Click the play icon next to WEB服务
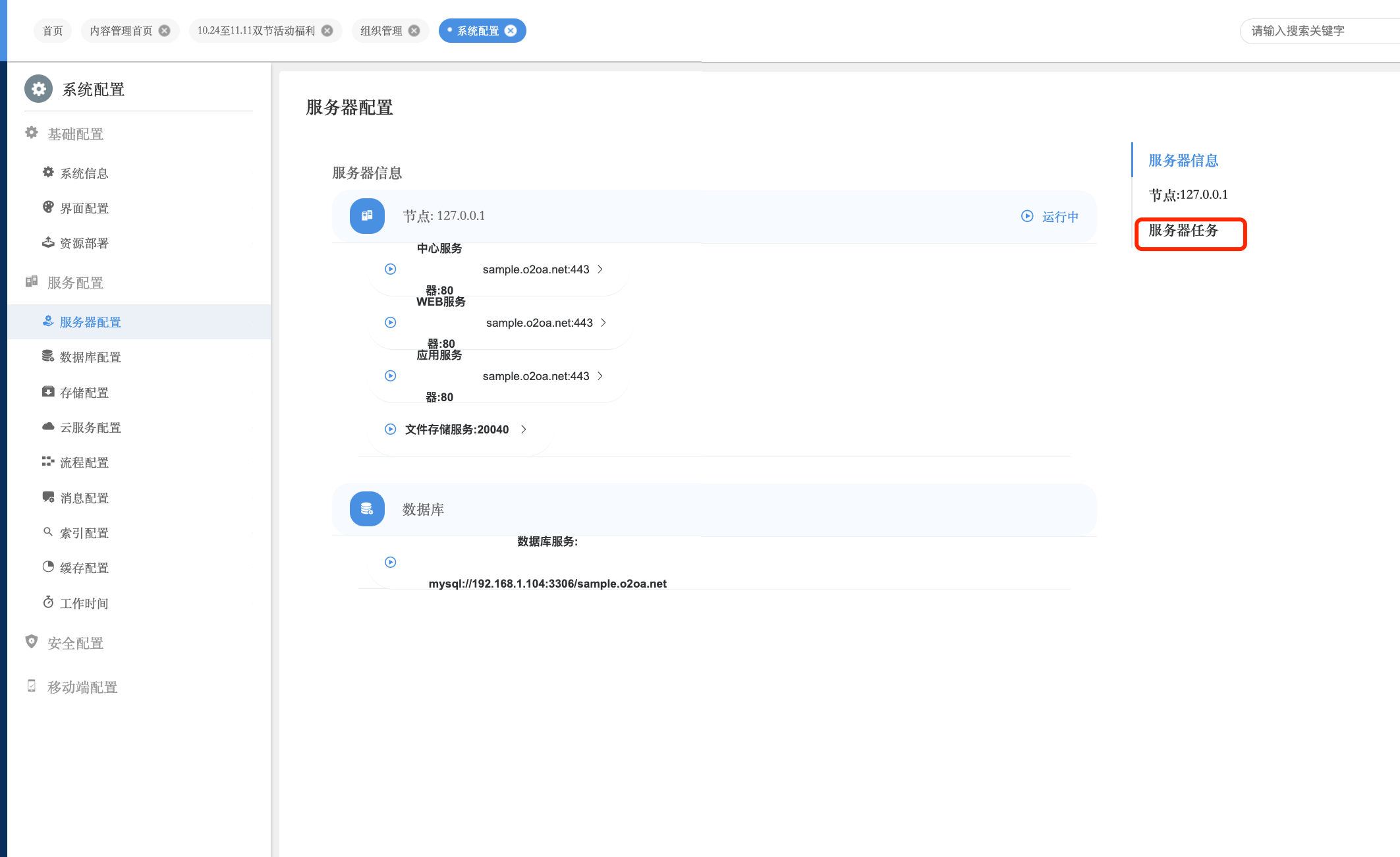This screenshot has width=1400, height=857. [x=390, y=323]
